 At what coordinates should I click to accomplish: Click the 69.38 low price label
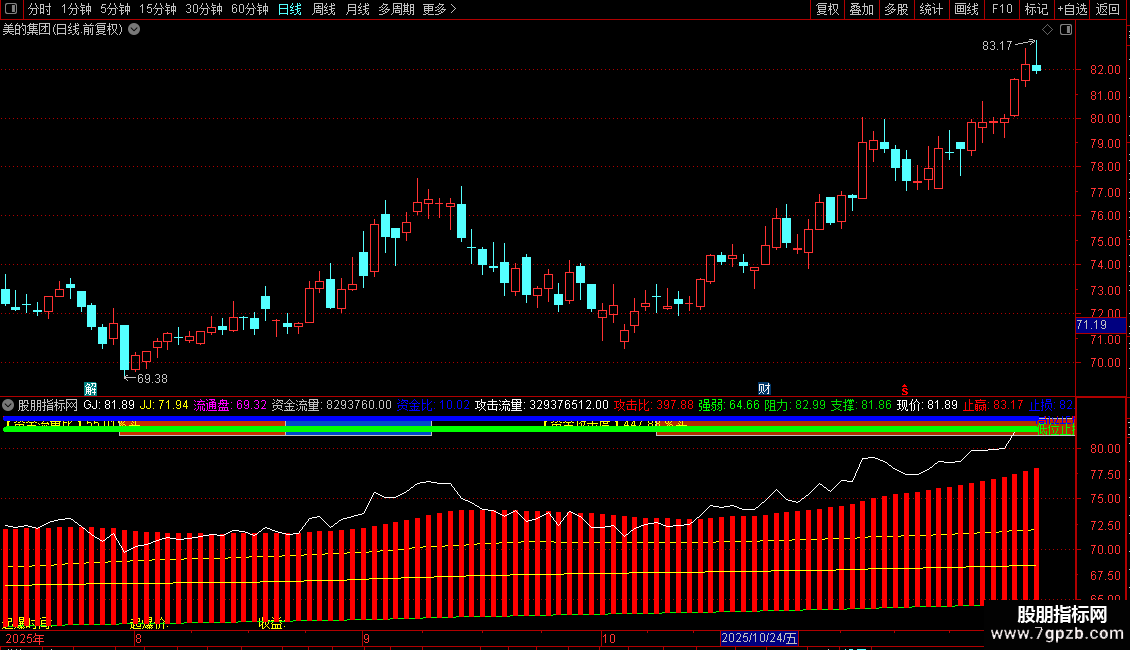click(152, 379)
